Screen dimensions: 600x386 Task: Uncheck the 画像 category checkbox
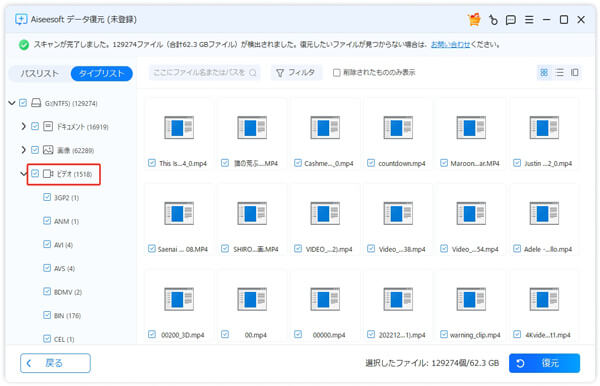tap(35, 150)
